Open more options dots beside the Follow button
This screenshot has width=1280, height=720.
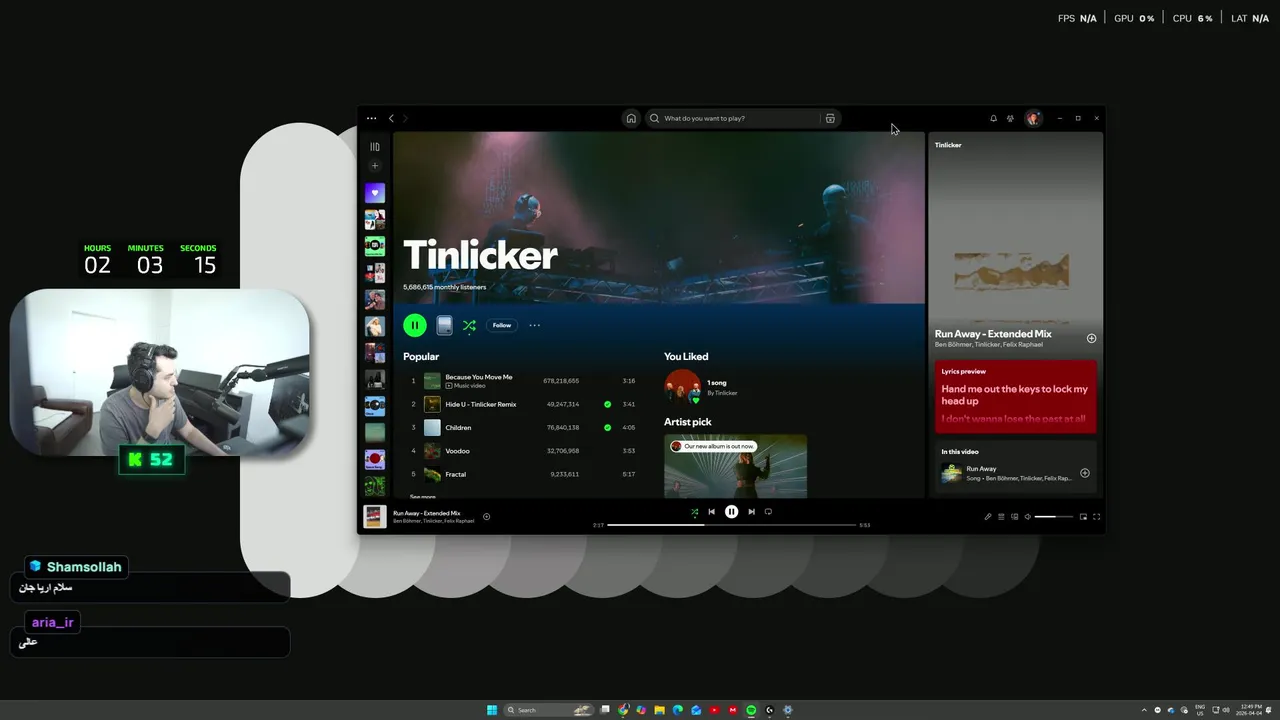pos(534,325)
